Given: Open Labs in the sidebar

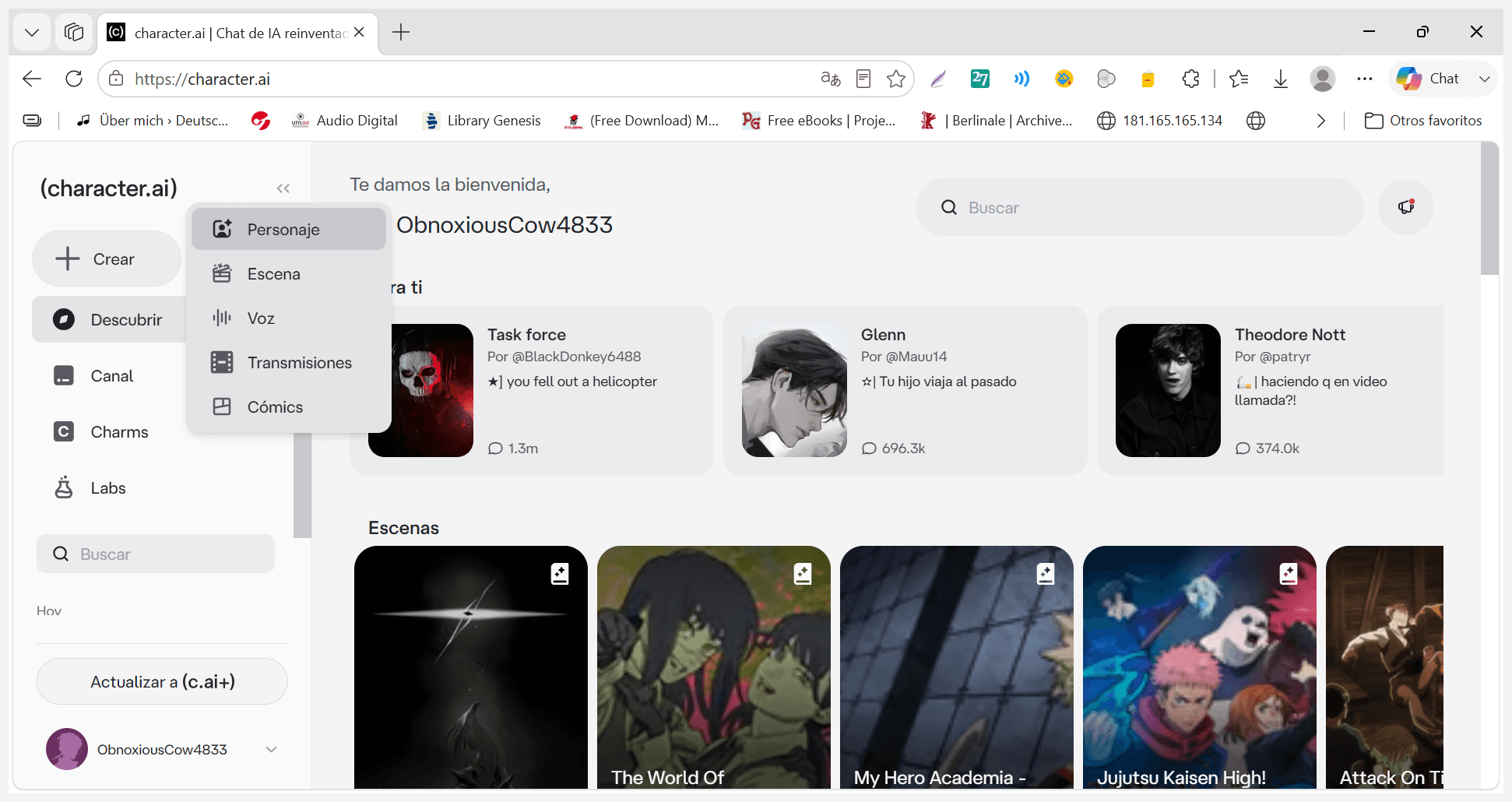Looking at the screenshot, I should (109, 487).
